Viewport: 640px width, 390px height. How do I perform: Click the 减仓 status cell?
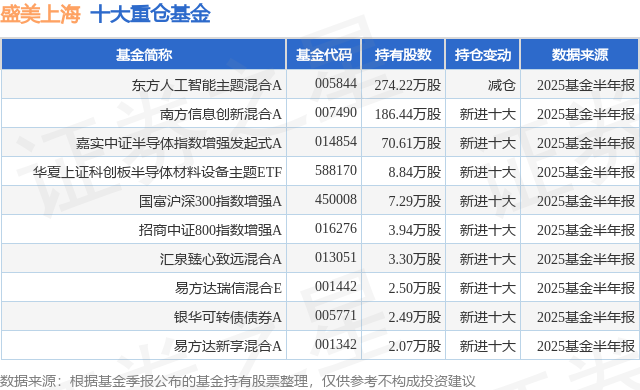(x=501, y=85)
